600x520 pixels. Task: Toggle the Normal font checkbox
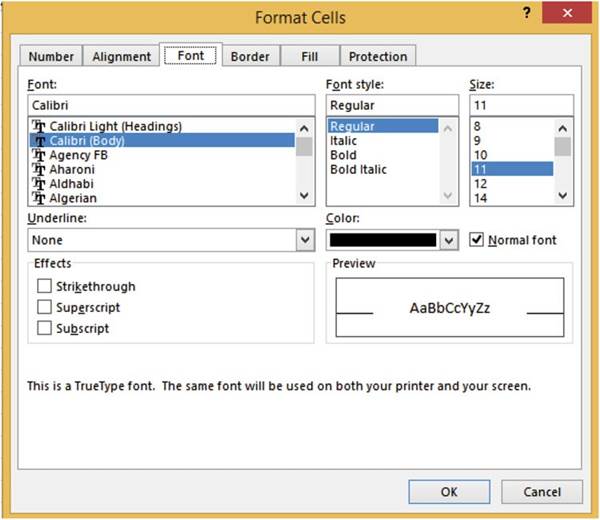pos(477,240)
